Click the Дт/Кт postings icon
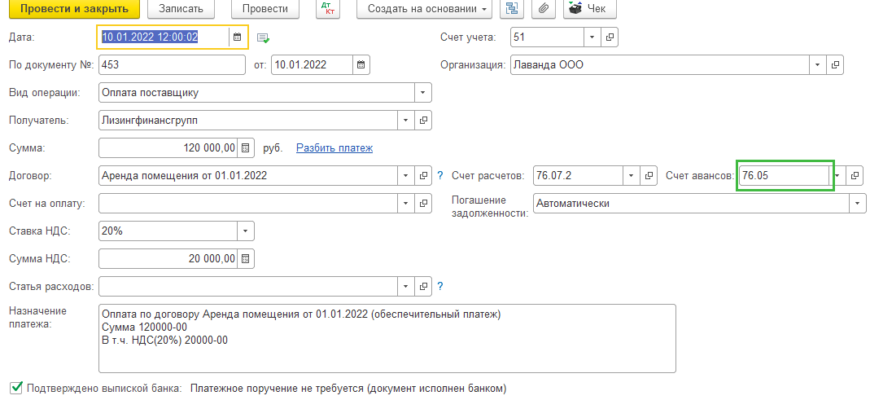Viewport: 870px width, 400px height. click(x=327, y=9)
